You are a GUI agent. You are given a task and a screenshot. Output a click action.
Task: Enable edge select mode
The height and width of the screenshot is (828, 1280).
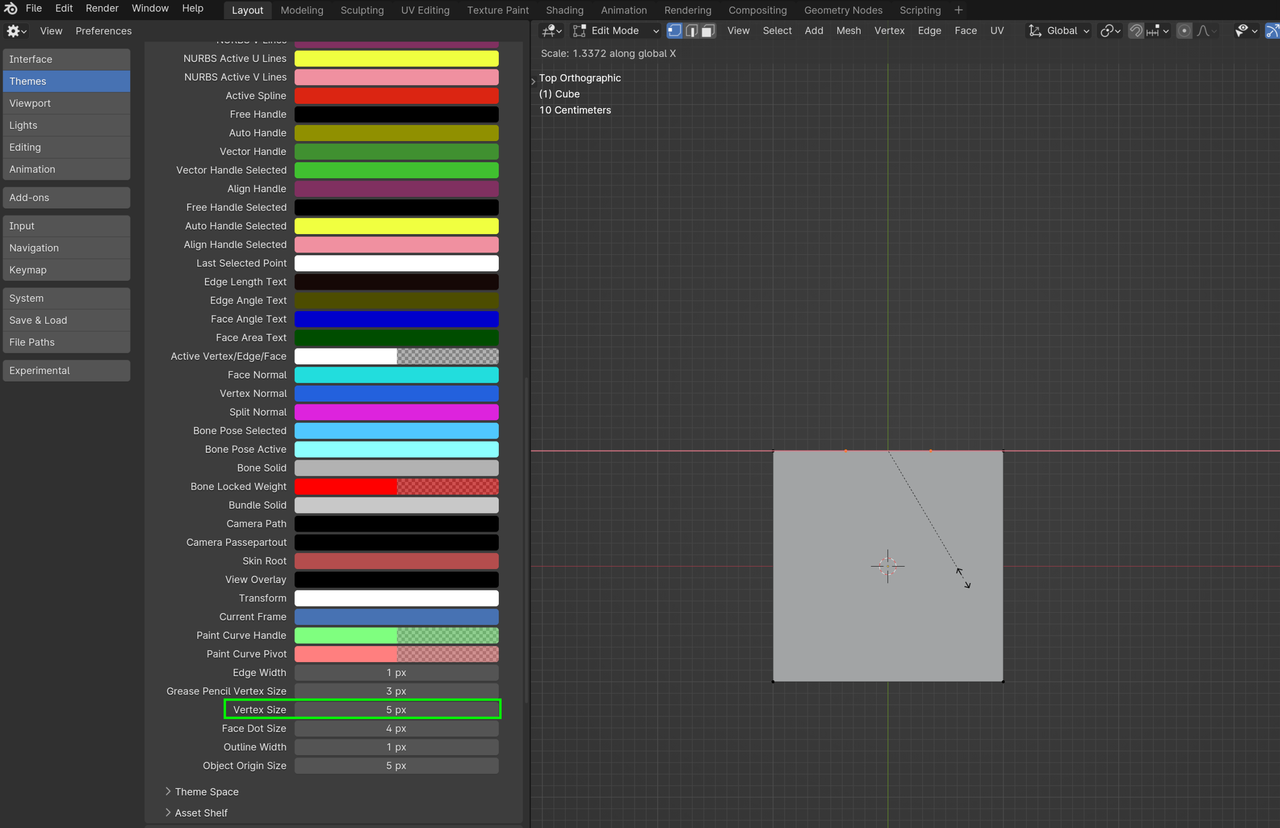[690, 31]
